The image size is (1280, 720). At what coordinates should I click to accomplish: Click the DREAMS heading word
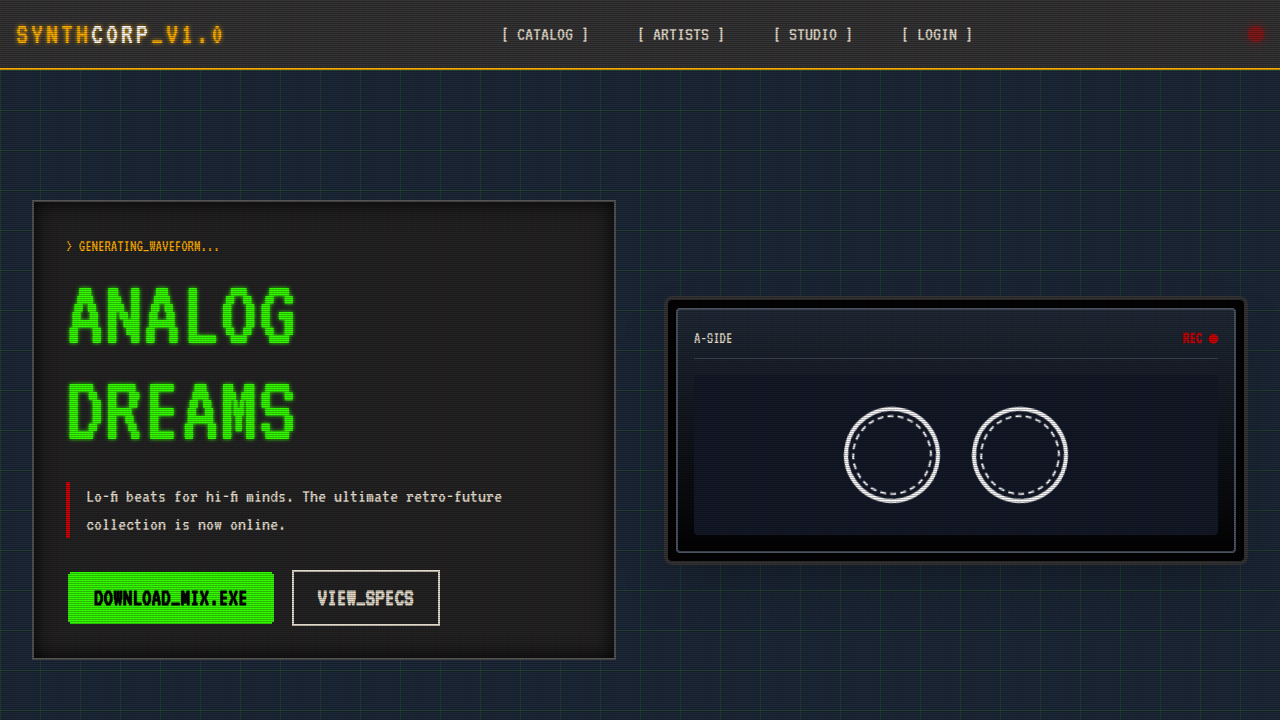(183, 411)
